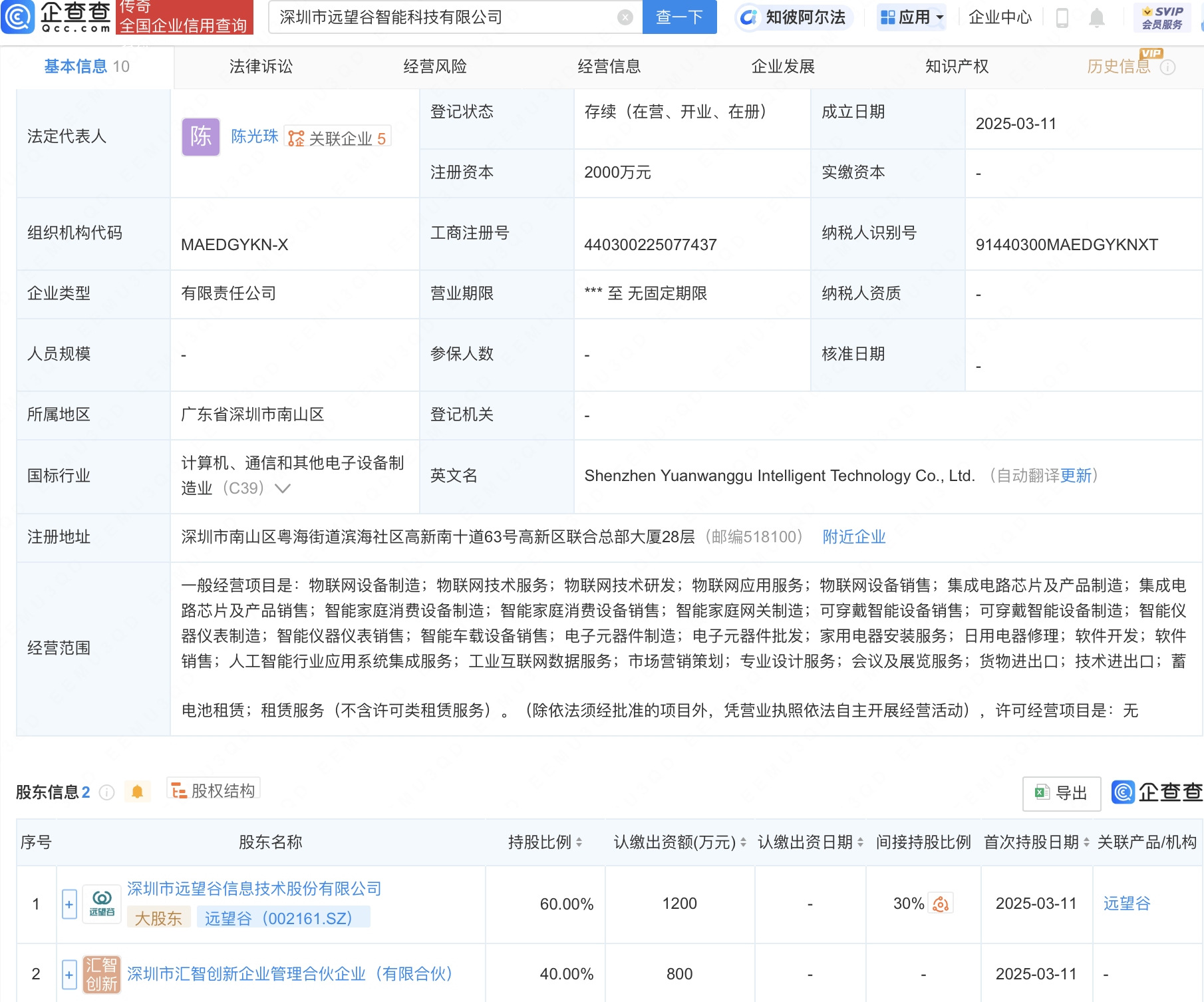Select registration number 440300225077437
The image size is (1204, 1002).
650,245
